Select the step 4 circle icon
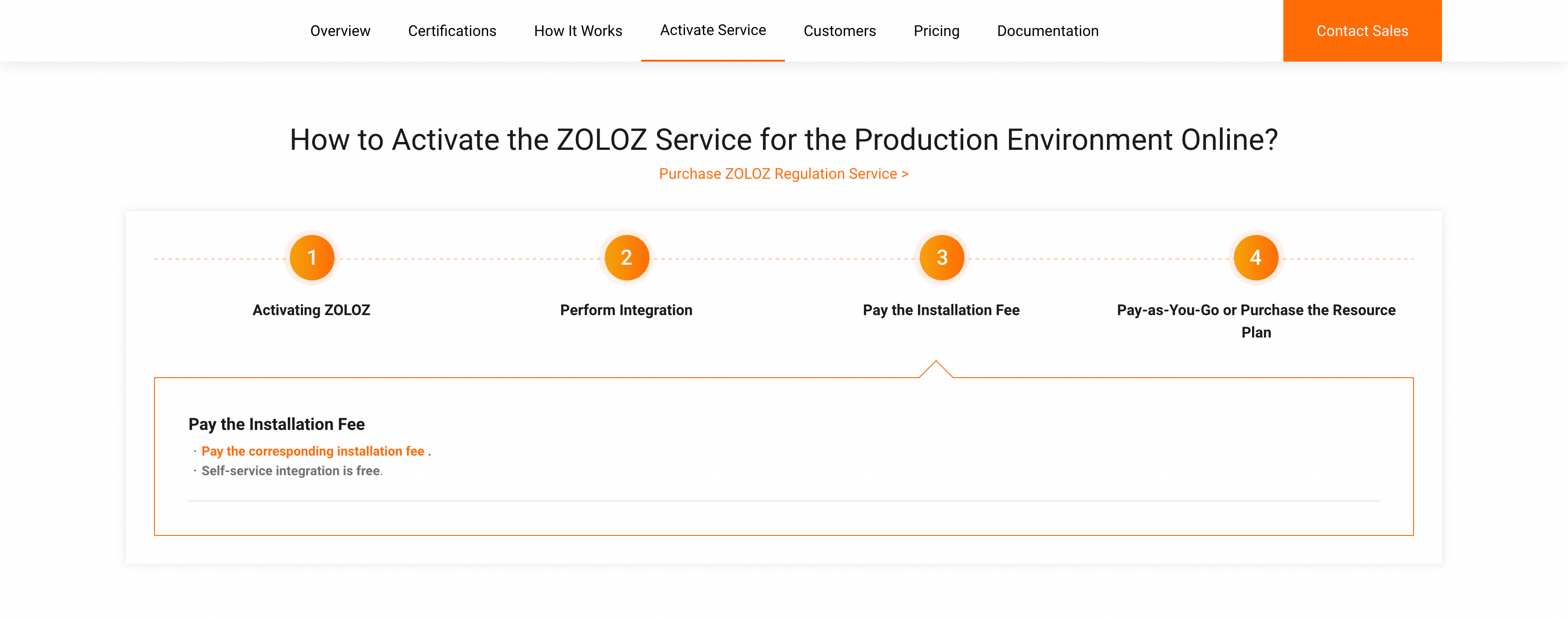Viewport: 1568px width, 619px height. [1256, 258]
